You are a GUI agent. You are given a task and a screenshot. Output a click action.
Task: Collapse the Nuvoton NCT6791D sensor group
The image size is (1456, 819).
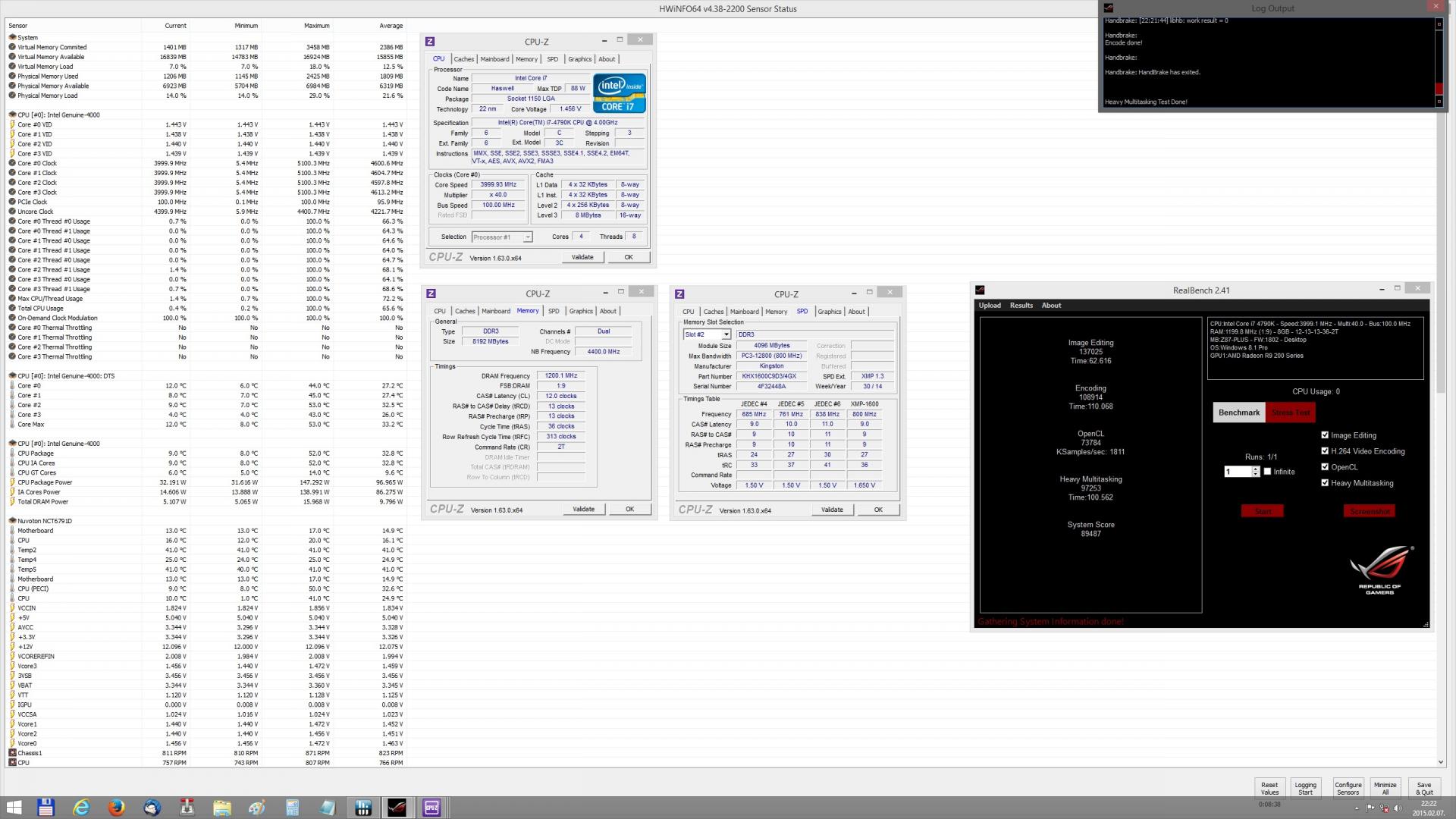(x=12, y=521)
